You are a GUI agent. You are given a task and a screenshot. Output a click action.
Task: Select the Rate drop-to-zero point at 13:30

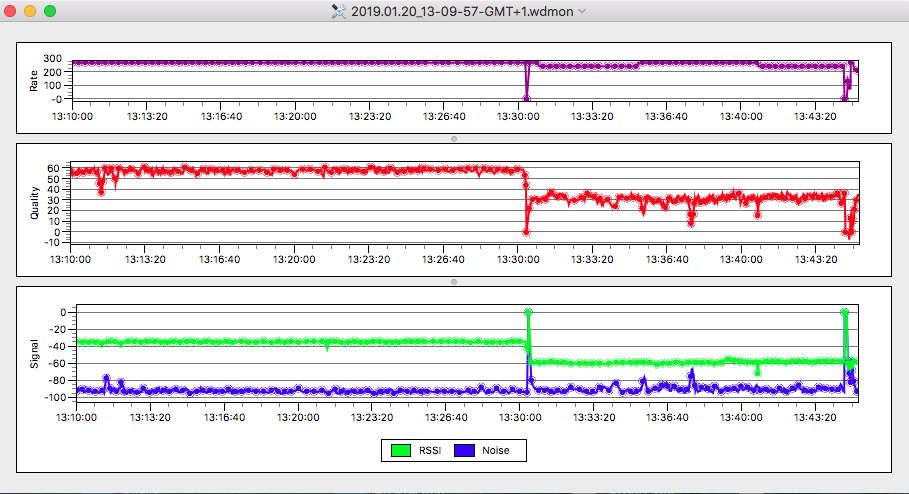coord(526,99)
